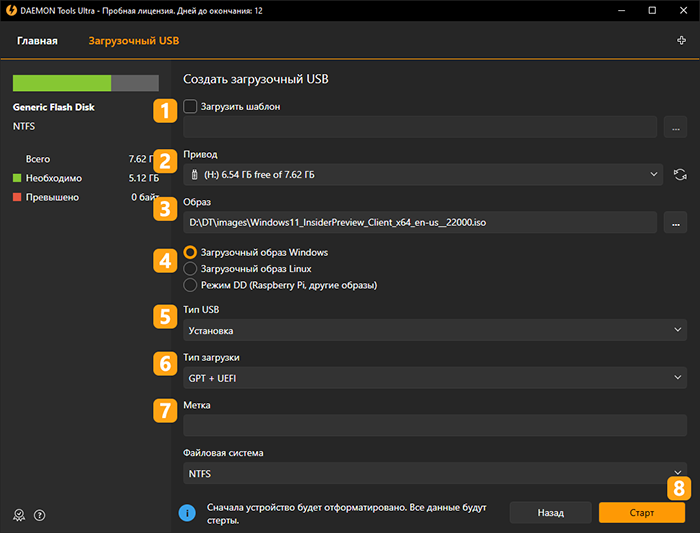Screen dimensions: 700x533
Task: Maximize the DAEMON Tools Ultra window
Action: [x=652, y=10]
